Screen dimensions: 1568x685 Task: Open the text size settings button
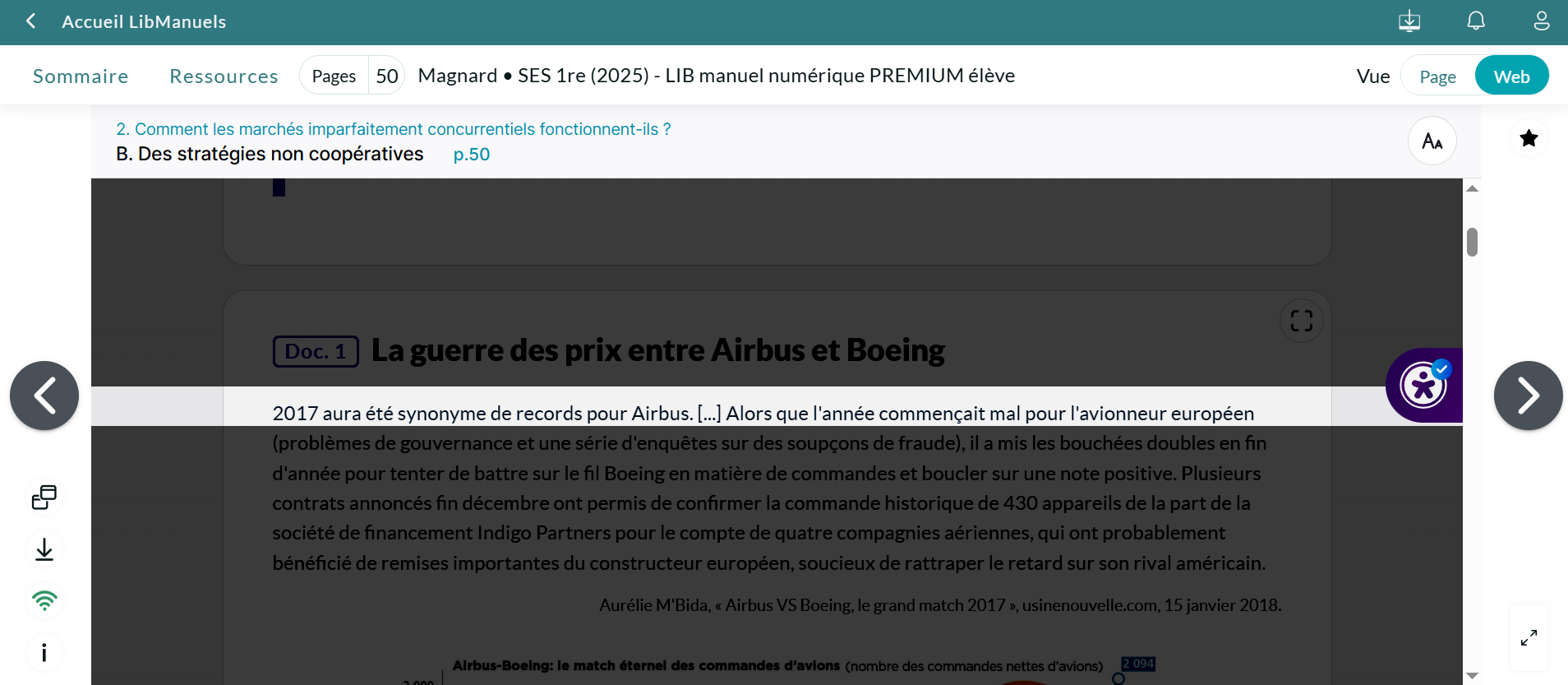(x=1432, y=141)
